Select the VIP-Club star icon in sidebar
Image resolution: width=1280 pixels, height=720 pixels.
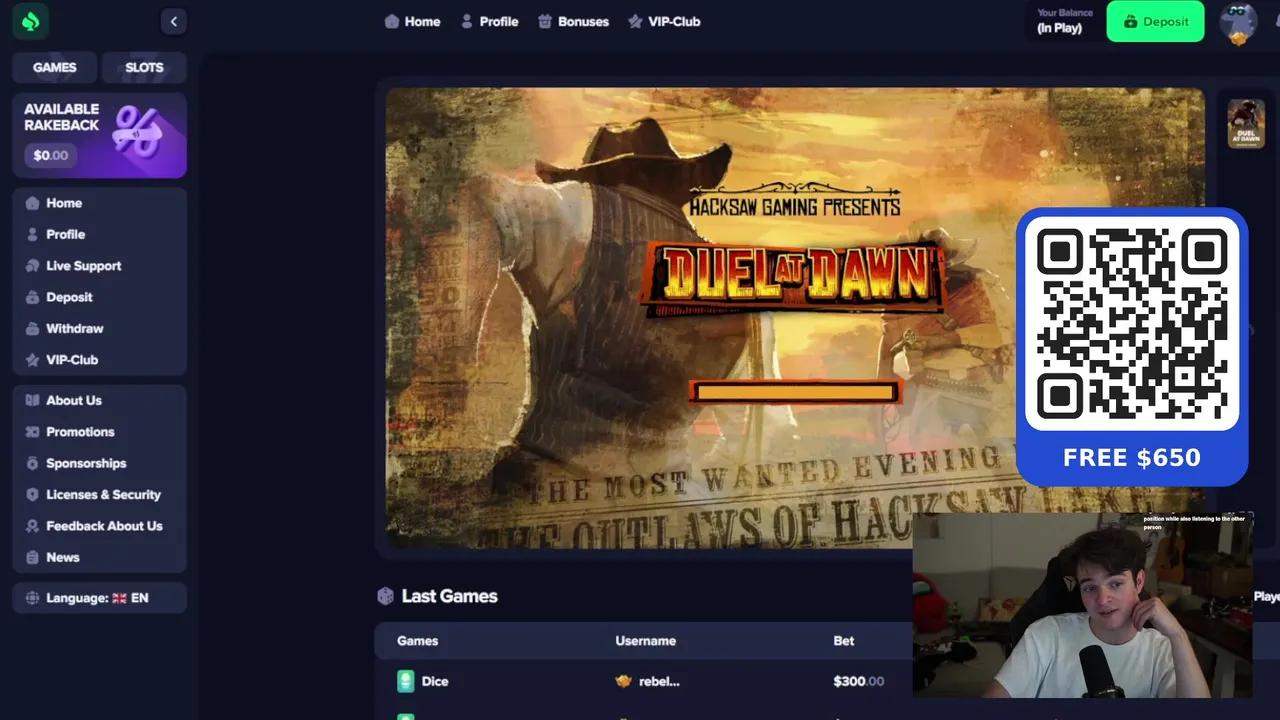[x=34, y=359]
